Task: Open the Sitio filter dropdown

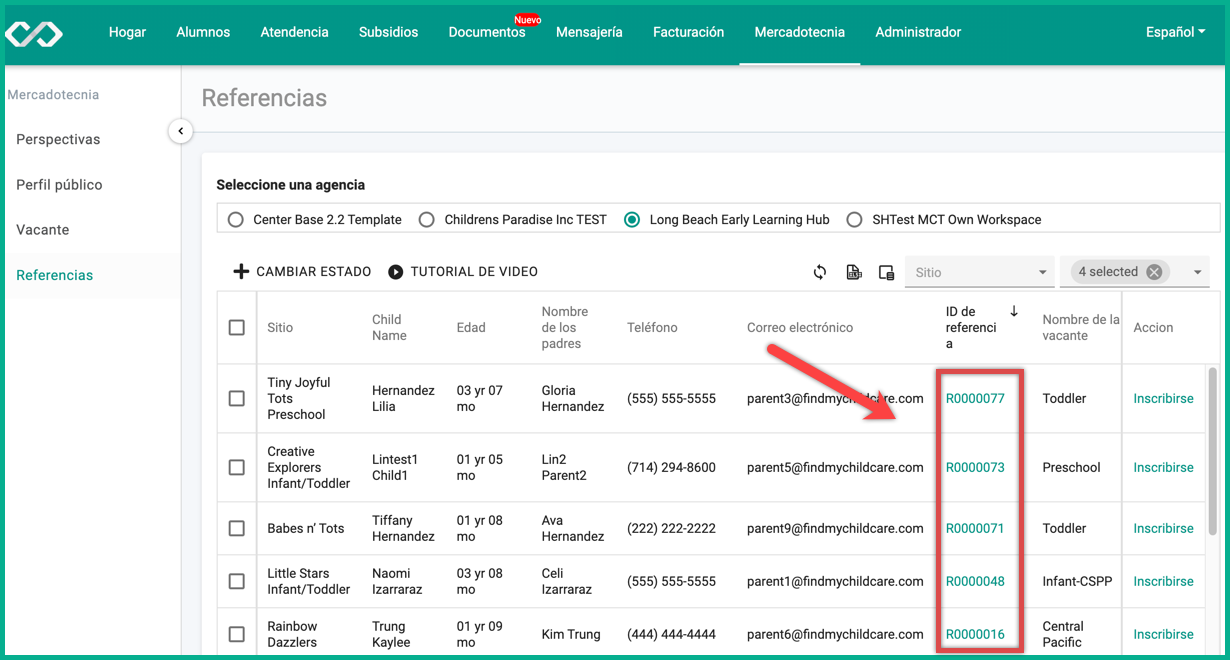Action: (978, 272)
